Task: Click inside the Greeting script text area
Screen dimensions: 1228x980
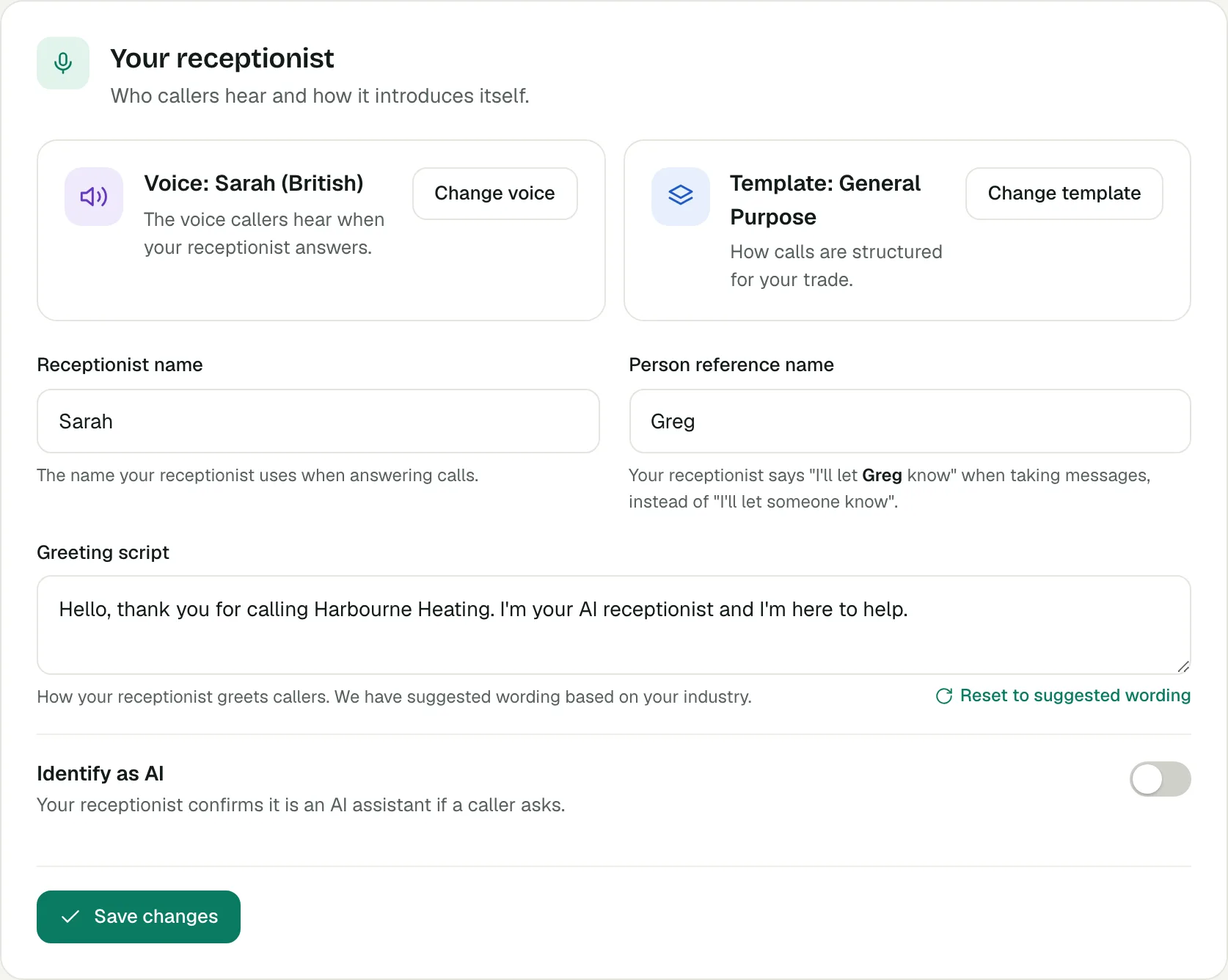Action: coord(614,625)
